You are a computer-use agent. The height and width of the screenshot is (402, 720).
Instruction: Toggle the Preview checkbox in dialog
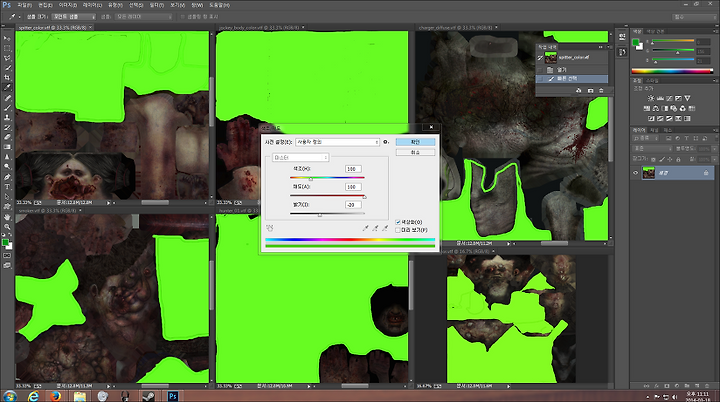(x=398, y=230)
